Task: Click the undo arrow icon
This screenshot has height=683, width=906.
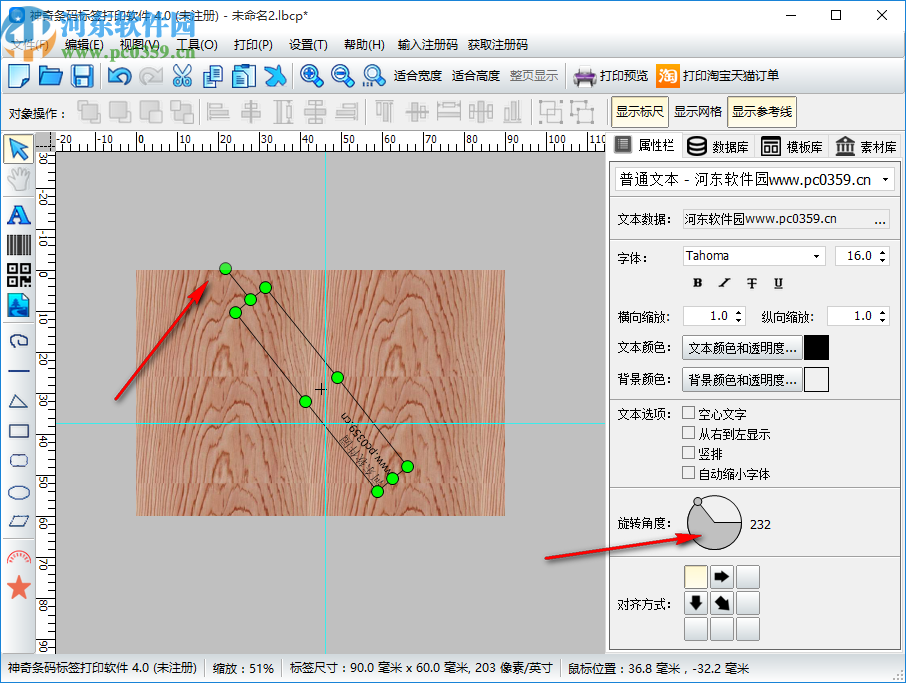Action: coord(120,76)
